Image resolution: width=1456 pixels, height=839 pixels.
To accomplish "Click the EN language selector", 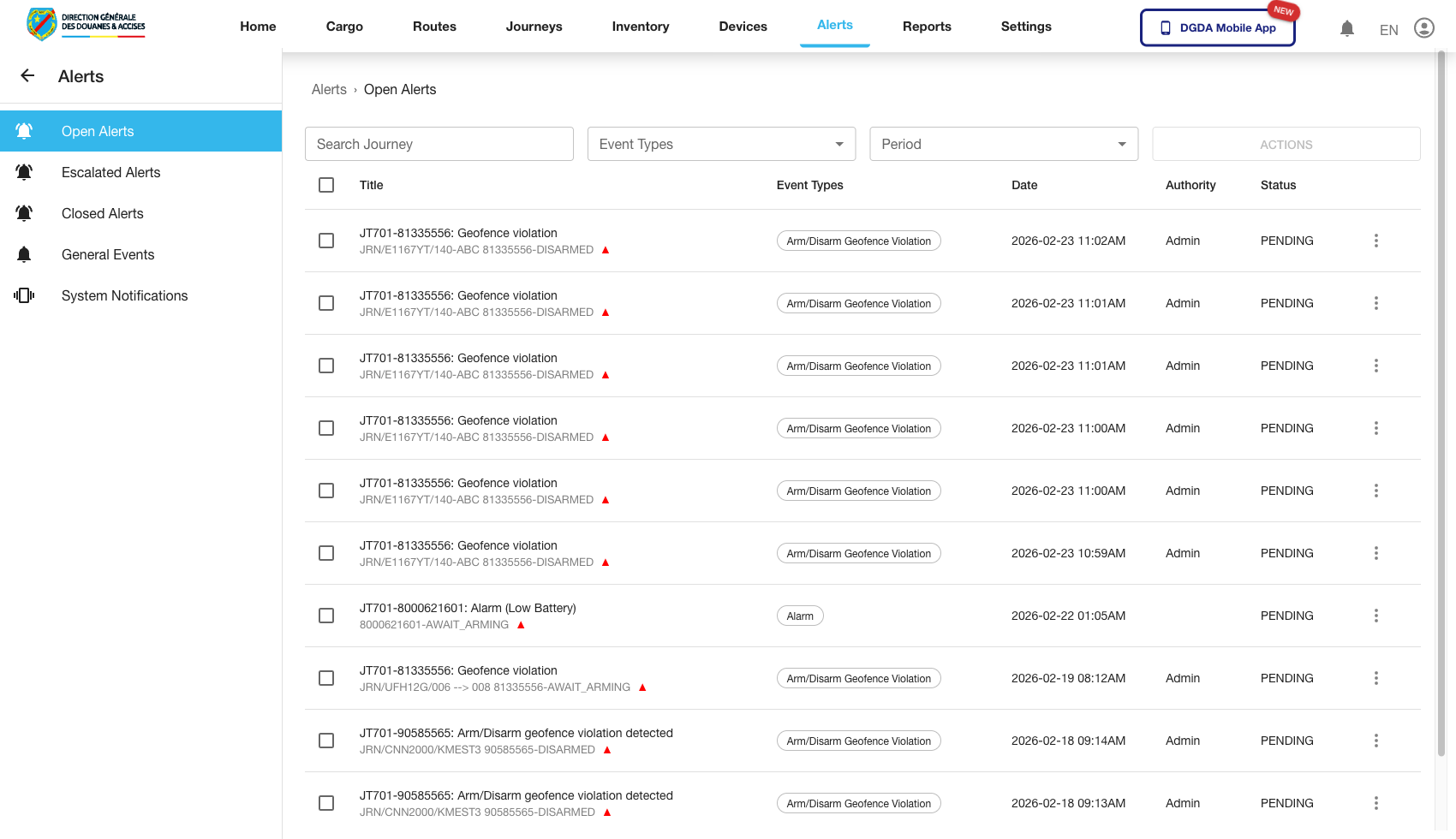I will [1388, 29].
